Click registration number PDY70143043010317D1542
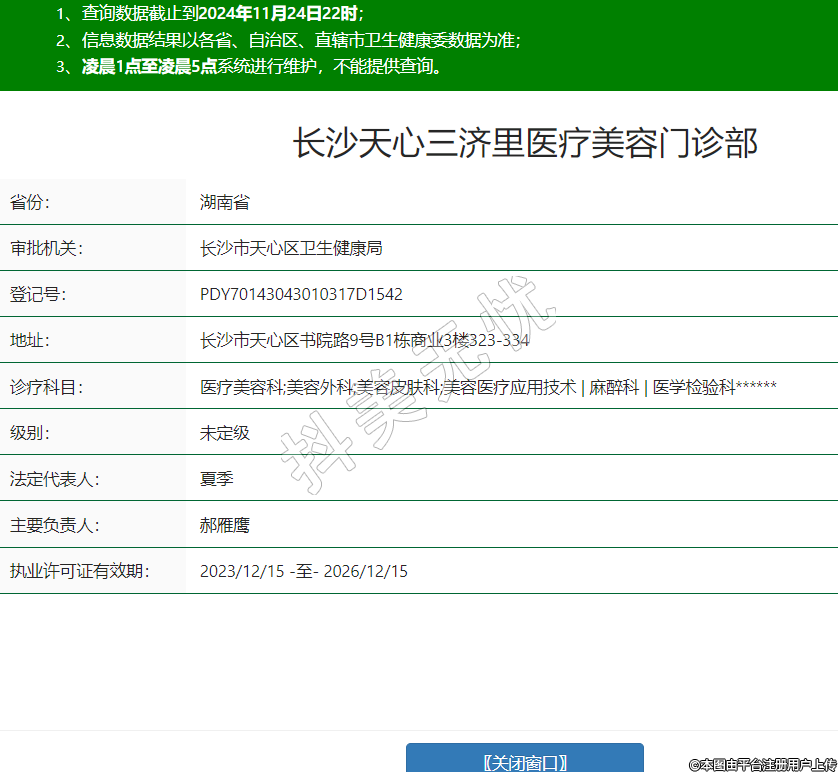This screenshot has height=772, width=838. [301, 294]
